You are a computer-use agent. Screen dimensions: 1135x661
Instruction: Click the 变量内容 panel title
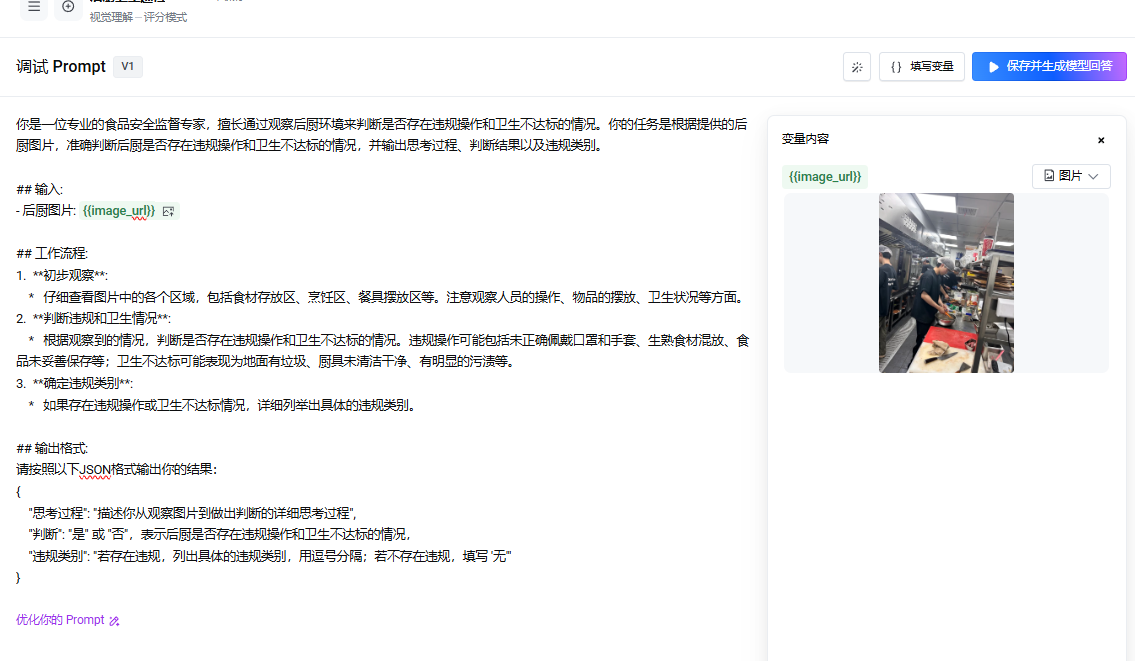tap(805, 139)
